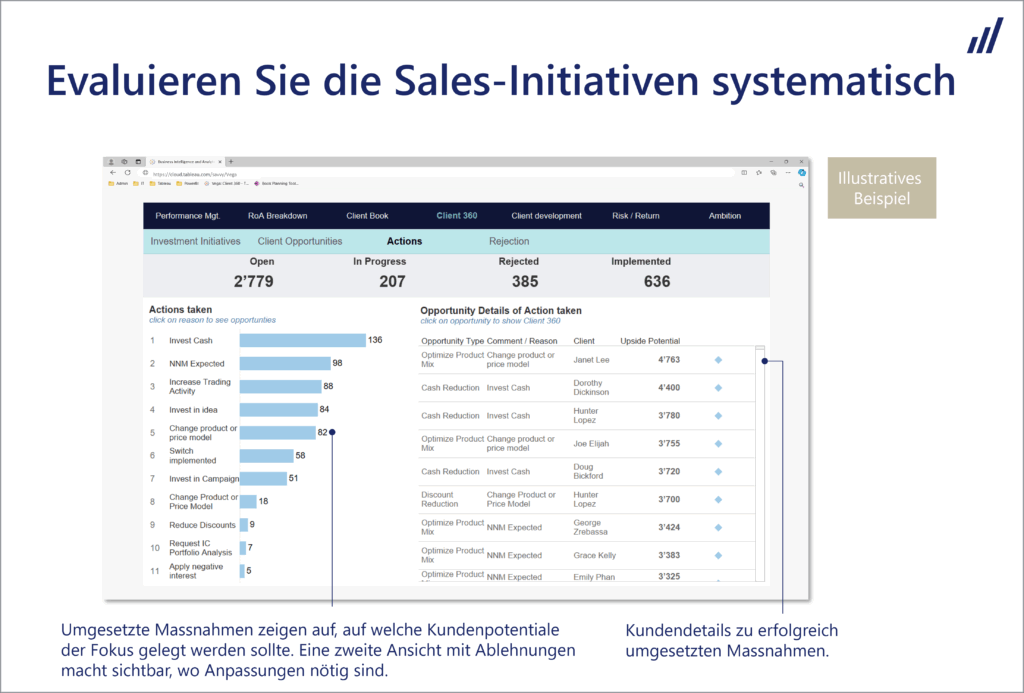Click the diamond icon next to Joe Elijah
This screenshot has width=1024, height=693.
[x=718, y=444]
